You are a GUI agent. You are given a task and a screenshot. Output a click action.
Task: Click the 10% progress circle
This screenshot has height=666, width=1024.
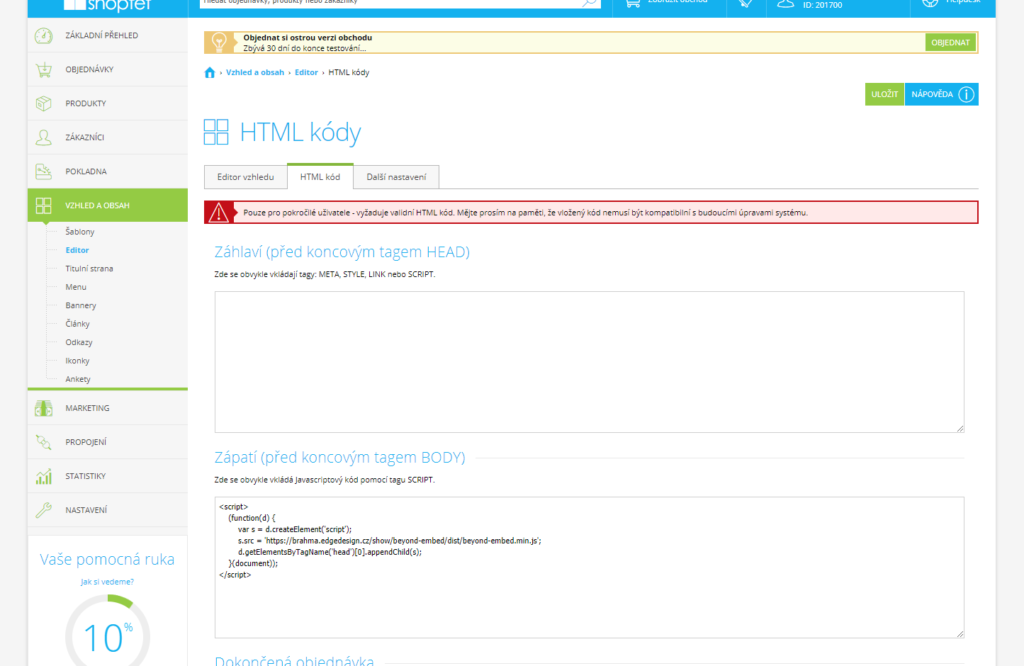(108, 632)
